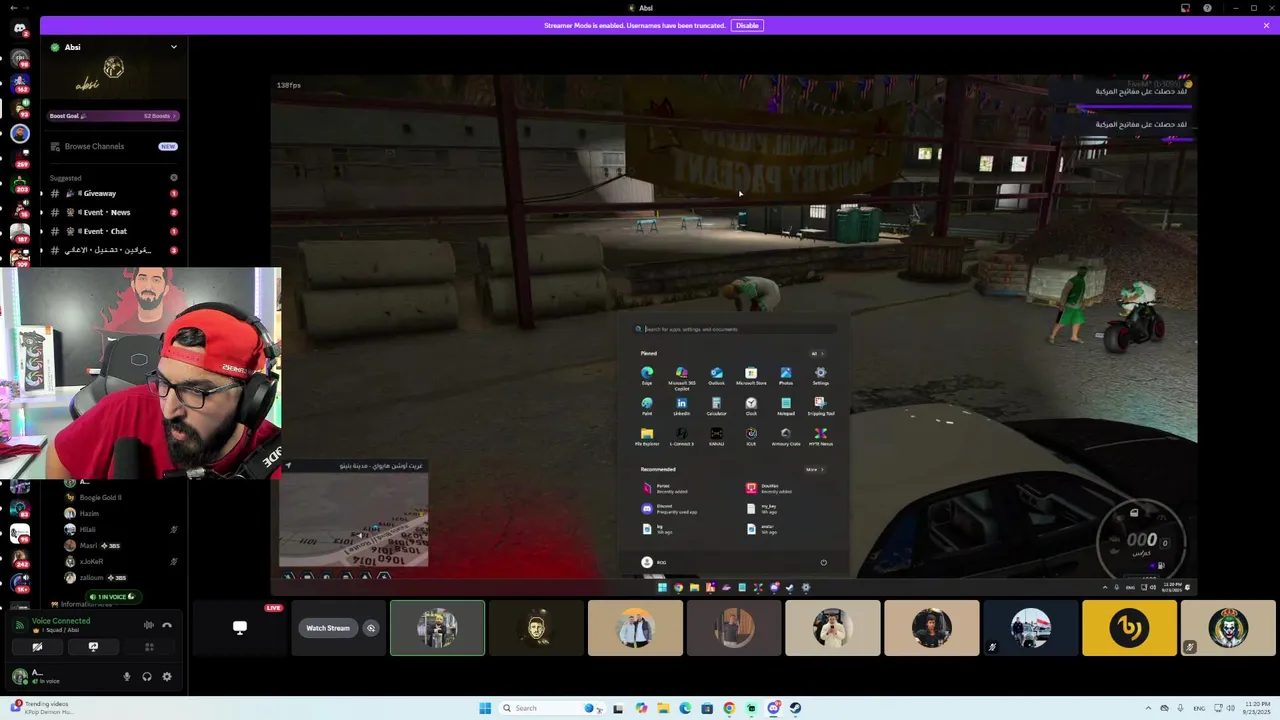Mute the microphone in the user panel
The height and width of the screenshot is (720, 1280).
[126, 677]
